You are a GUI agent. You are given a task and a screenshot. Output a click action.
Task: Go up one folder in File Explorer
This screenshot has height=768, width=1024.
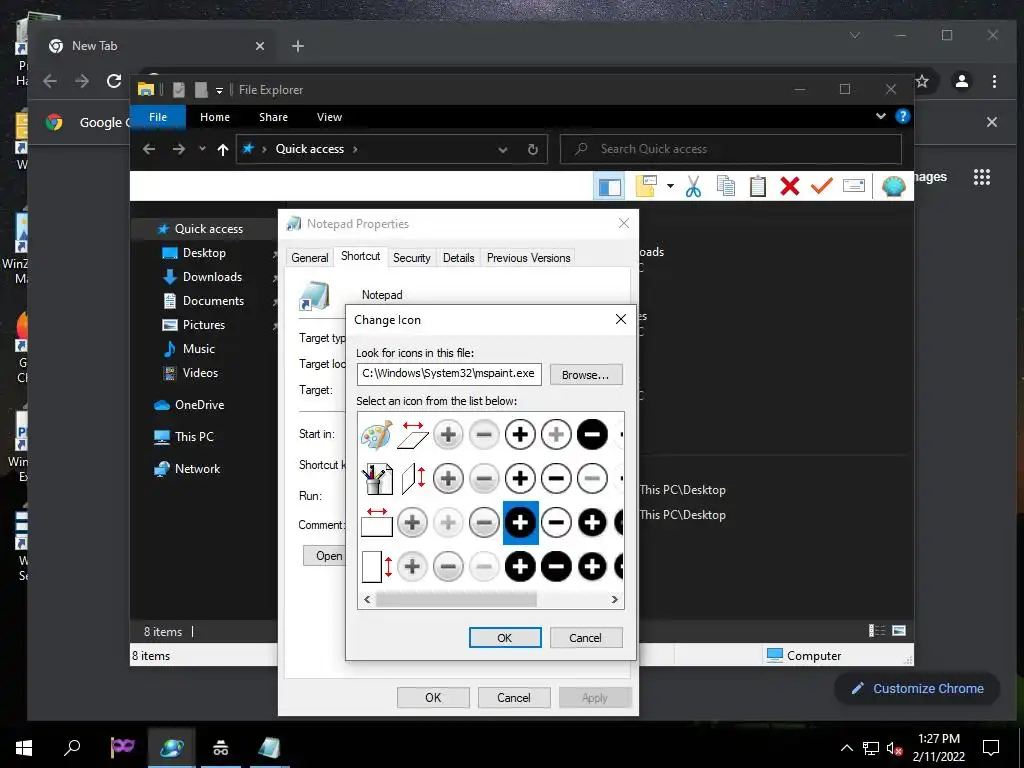point(223,150)
